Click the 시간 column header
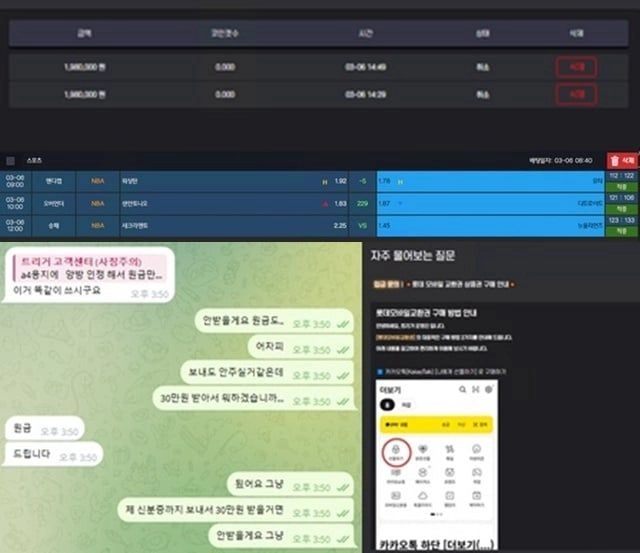 click(x=366, y=33)
